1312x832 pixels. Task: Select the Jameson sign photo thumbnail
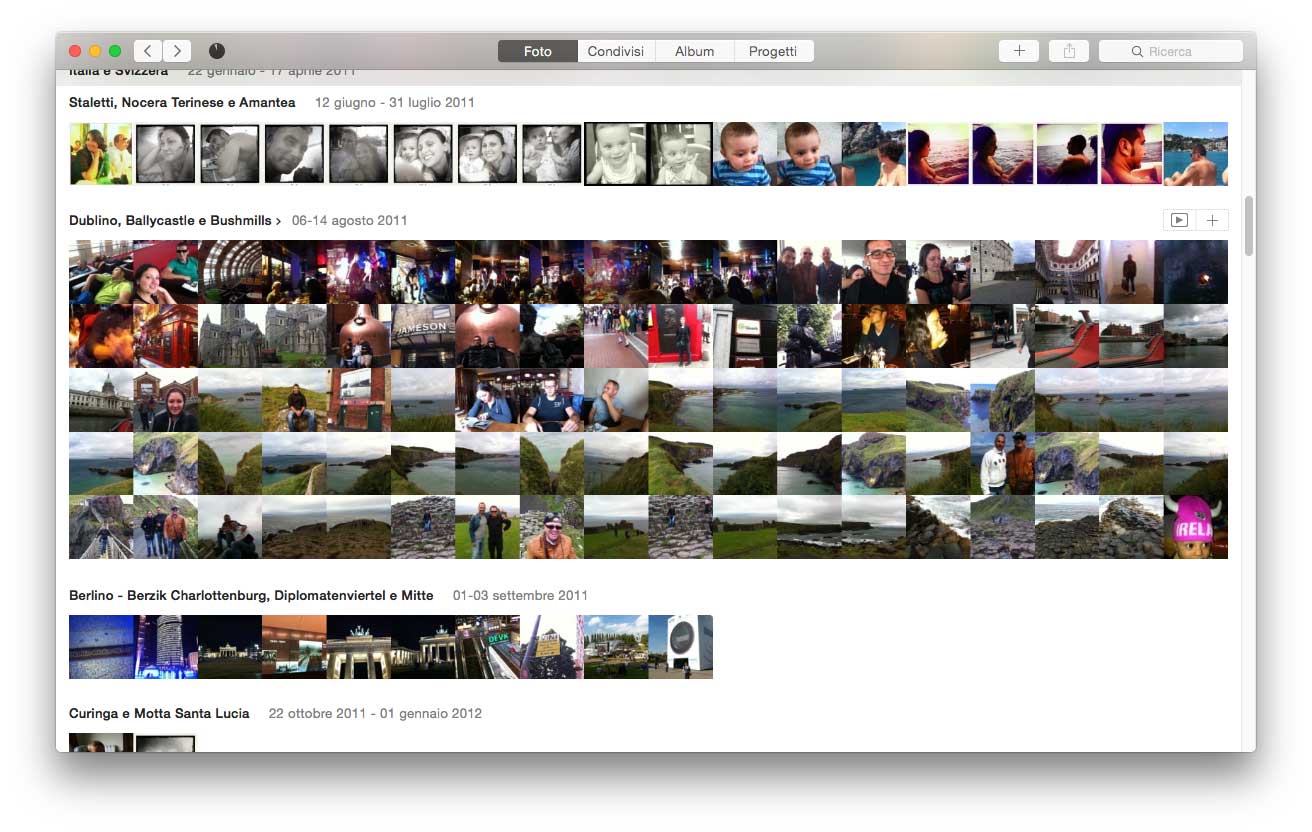coord(423,336)
